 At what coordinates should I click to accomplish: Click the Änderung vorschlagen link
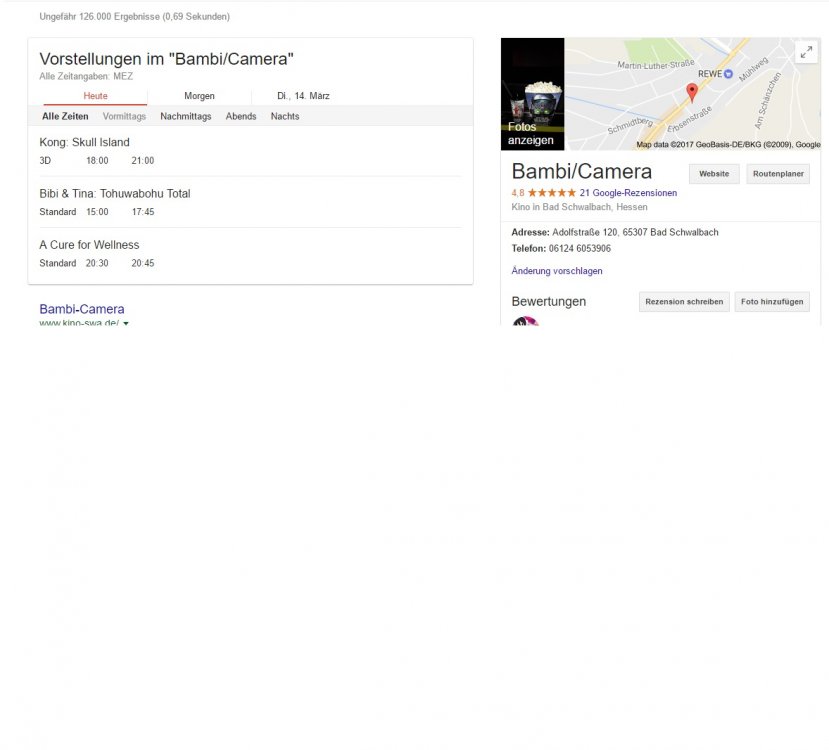(557, 271)
